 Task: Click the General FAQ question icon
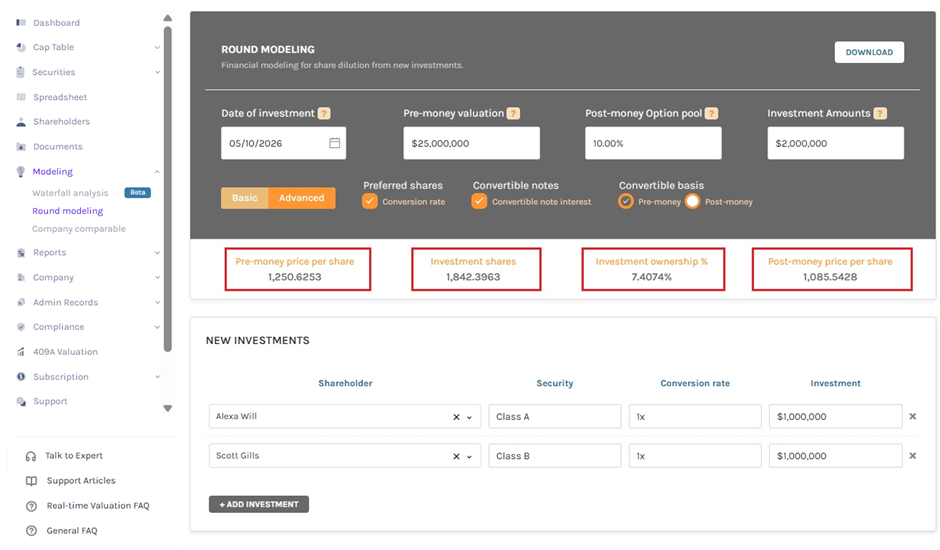point(31,531)
